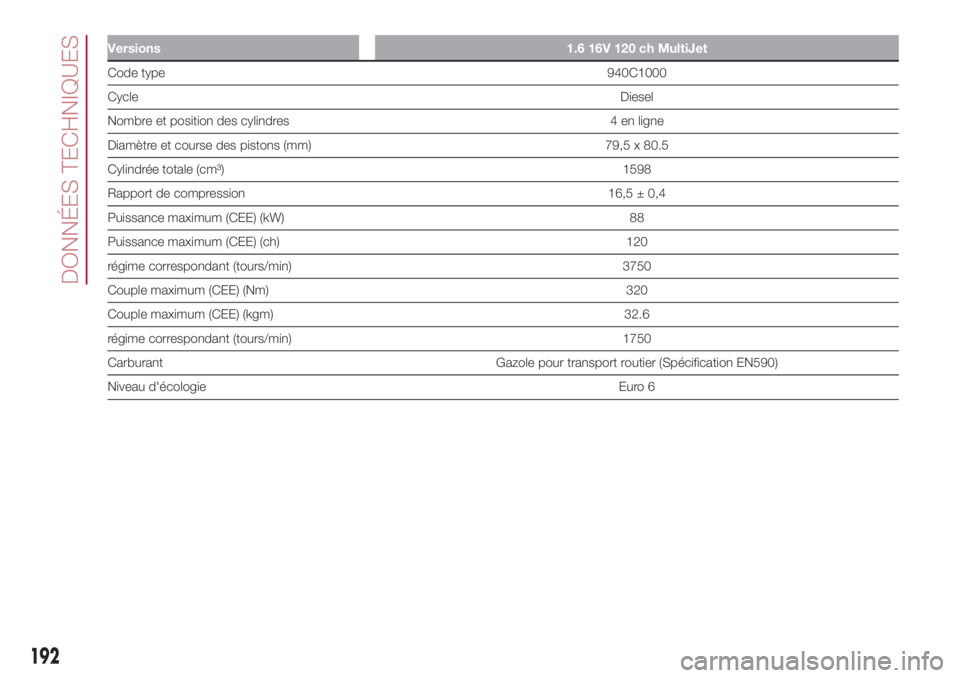
Task: Select the value '88'
Action: point(637,217)
